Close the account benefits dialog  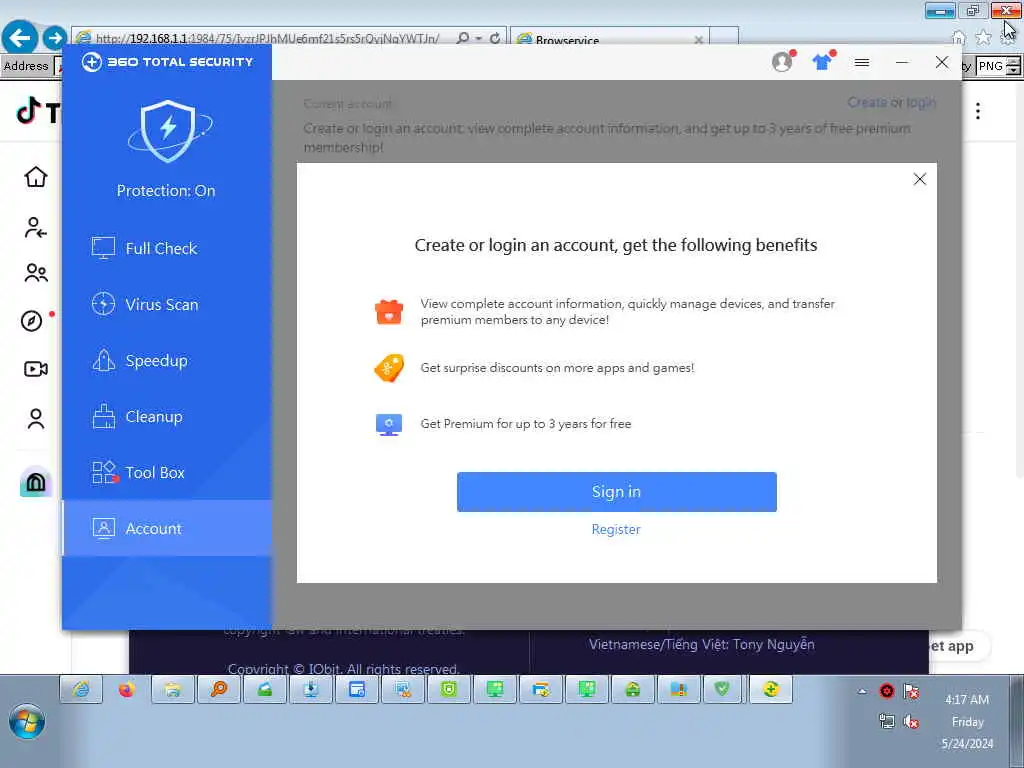pos(920,179)
